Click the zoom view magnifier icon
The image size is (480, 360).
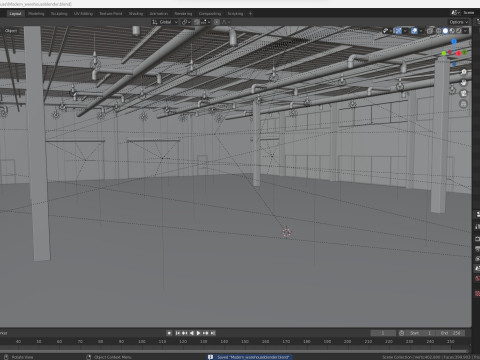coord(463,72)
